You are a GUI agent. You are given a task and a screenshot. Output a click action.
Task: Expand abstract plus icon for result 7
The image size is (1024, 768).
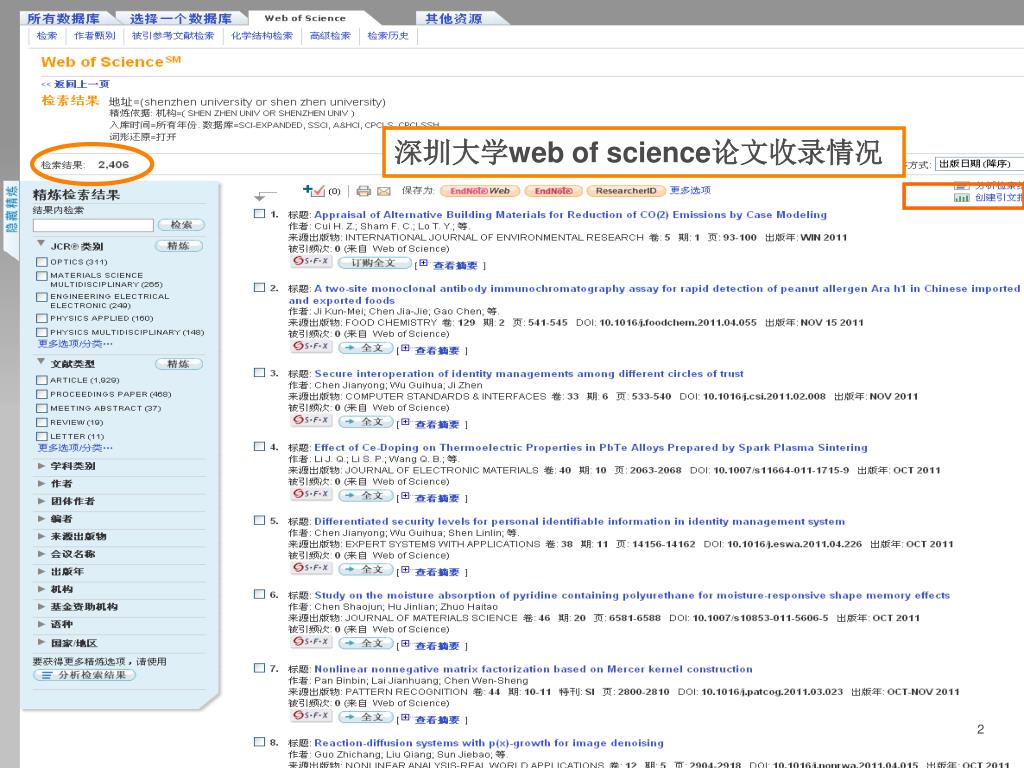[406, 717]
